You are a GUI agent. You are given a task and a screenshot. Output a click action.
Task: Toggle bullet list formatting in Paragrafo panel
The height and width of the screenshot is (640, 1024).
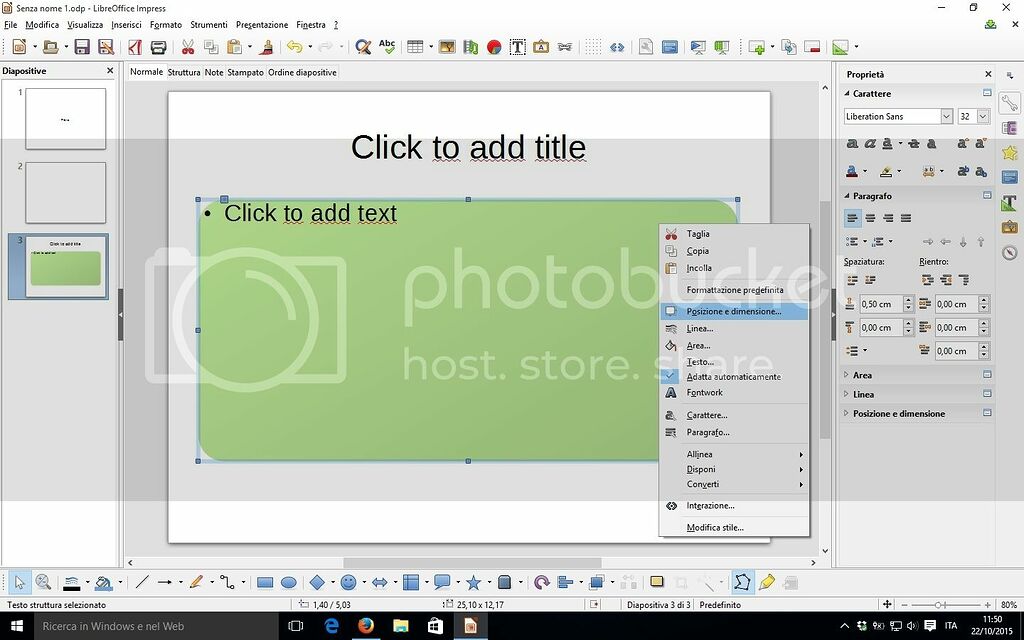point(851,241)
